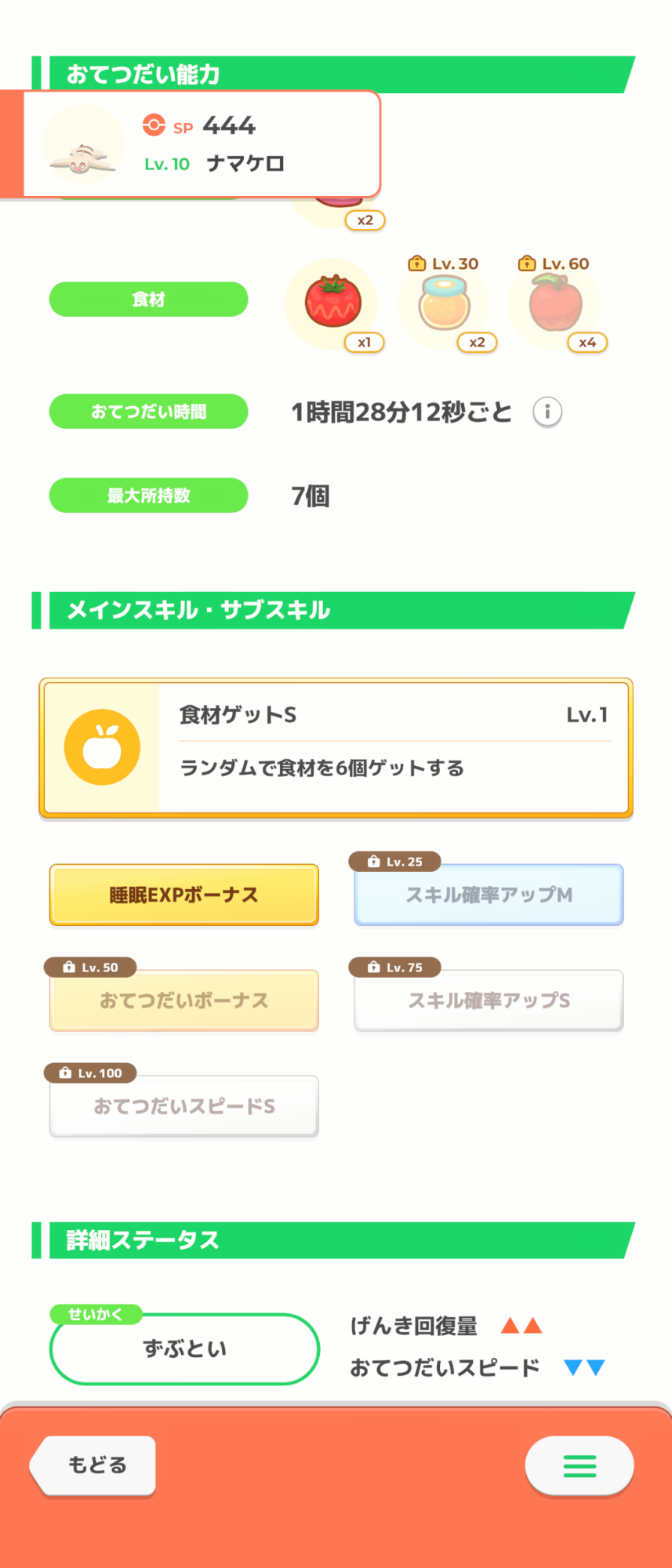Tap locked スキル確率アップM sub skill

tap(489, 895)
